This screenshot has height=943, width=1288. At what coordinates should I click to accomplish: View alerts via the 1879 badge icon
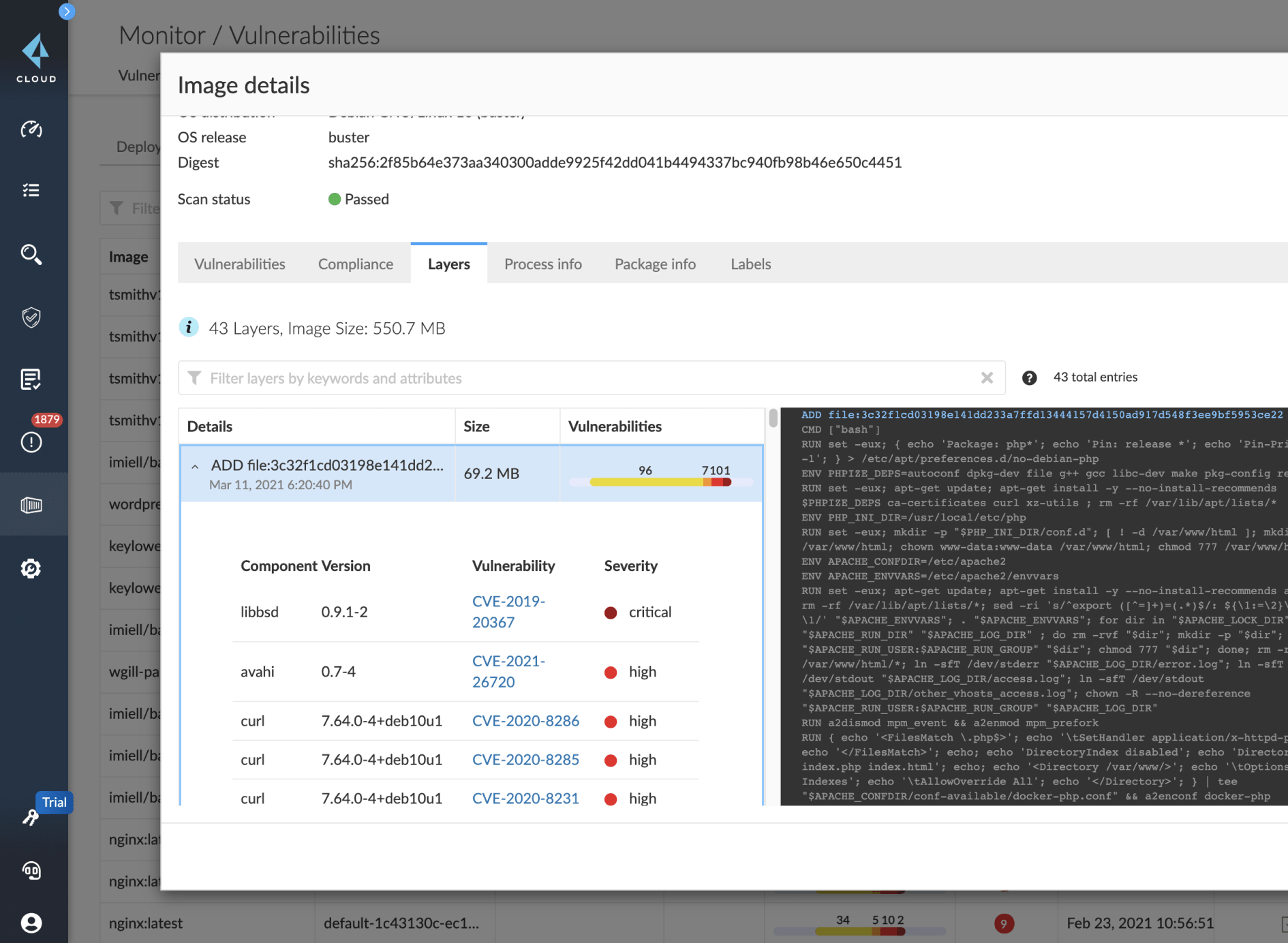(32, 442)
